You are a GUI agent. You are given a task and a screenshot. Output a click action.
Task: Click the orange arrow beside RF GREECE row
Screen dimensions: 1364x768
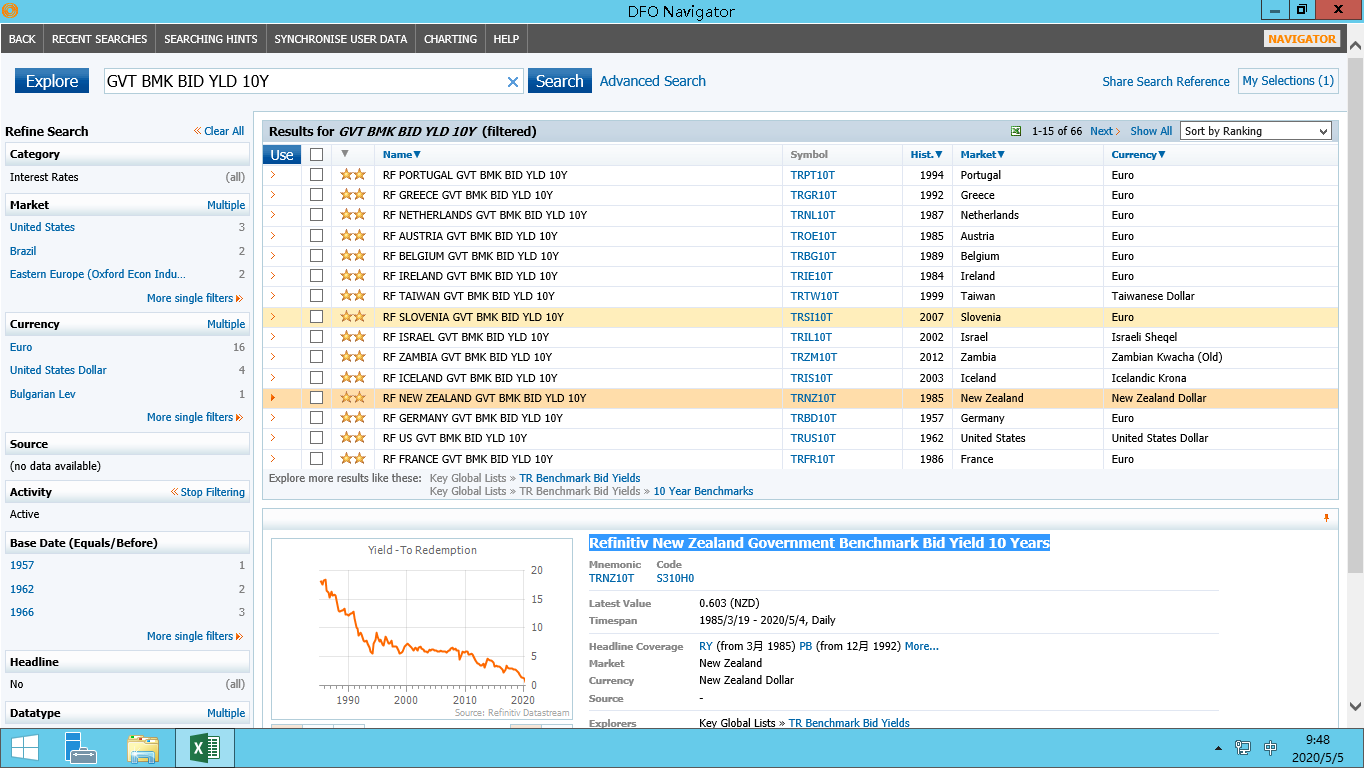[x=272, y=195]
